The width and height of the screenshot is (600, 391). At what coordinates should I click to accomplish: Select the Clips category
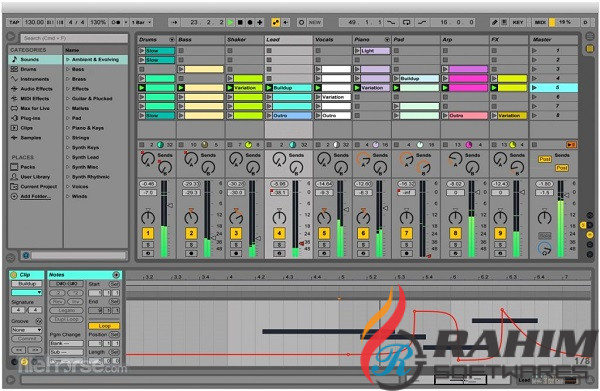tap(35, 128)
